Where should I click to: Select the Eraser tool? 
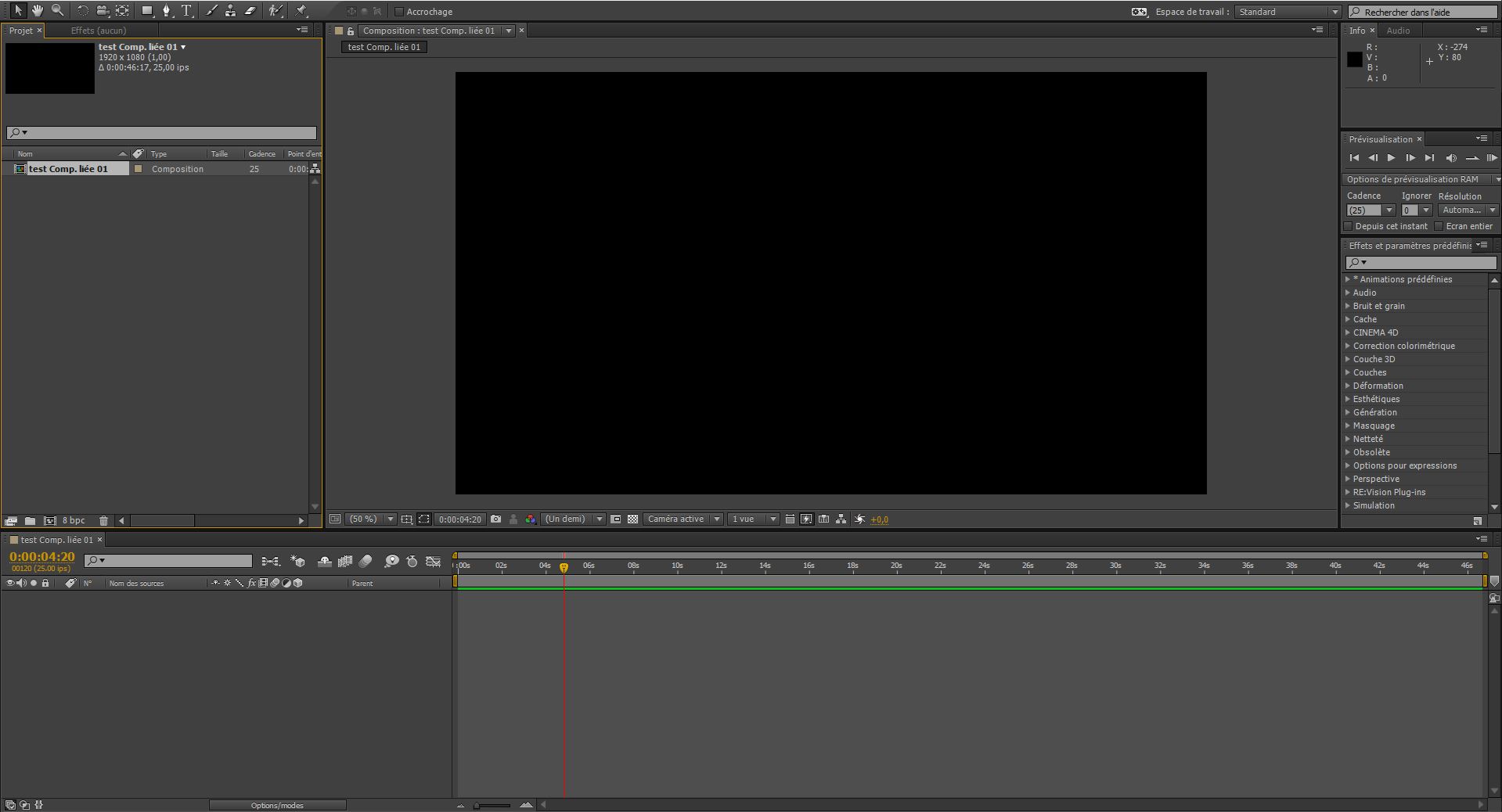point(250,11)
